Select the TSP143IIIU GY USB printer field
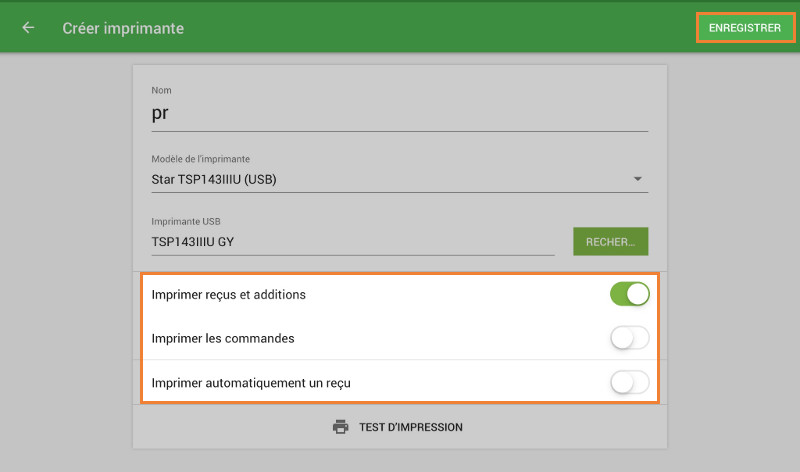This screenshot has height=472, width=800. [352, 241]
